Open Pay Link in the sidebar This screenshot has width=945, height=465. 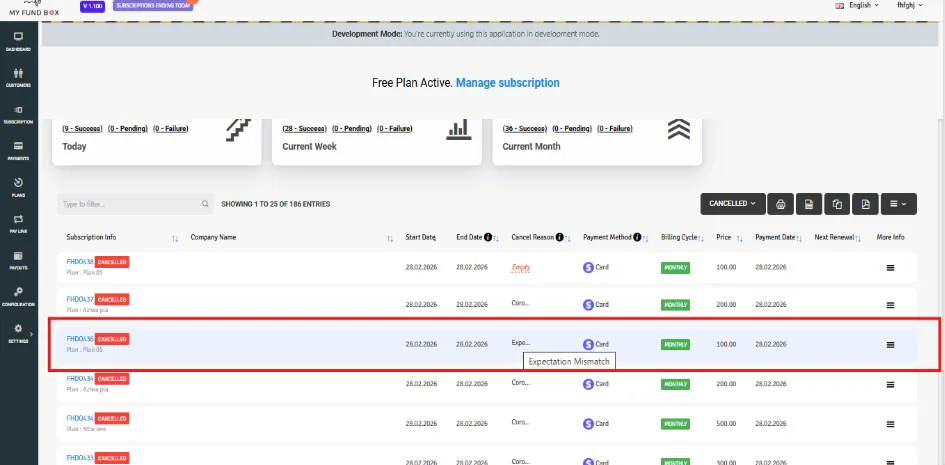[18, 223]
